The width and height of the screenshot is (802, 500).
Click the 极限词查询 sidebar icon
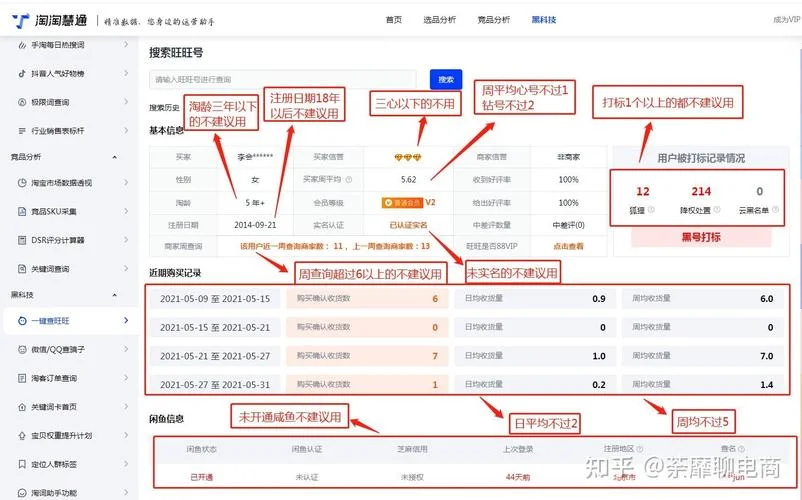click(x=22, y=102)
